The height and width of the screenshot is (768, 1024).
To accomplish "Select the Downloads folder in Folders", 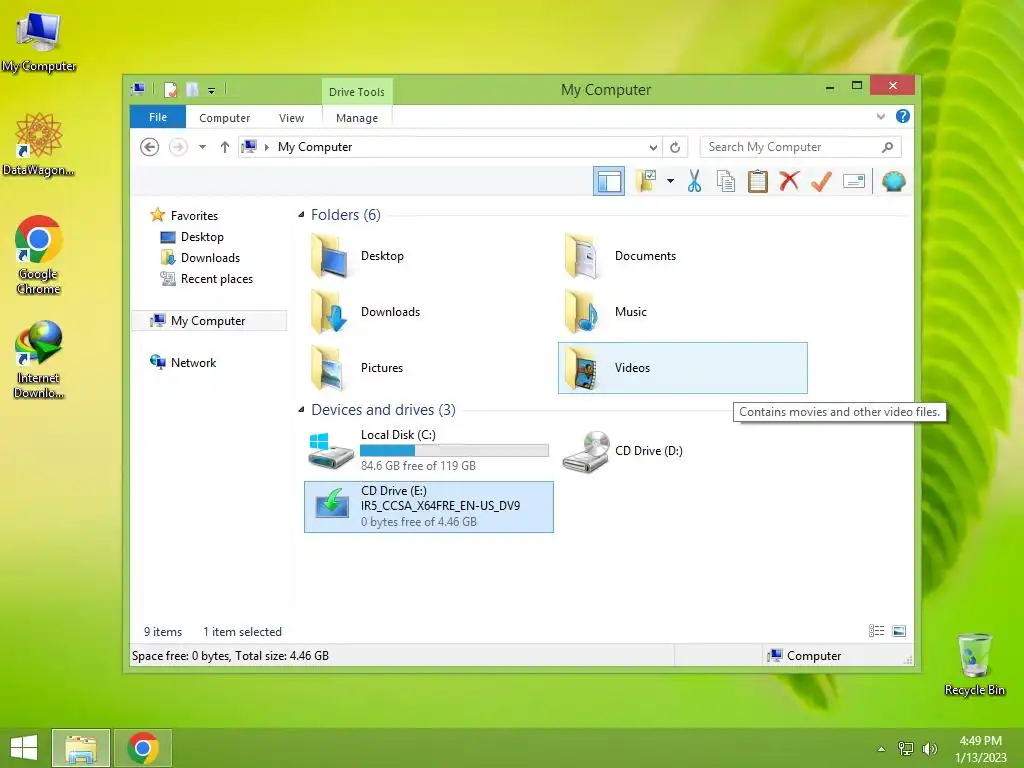I will tap(428, 312).
